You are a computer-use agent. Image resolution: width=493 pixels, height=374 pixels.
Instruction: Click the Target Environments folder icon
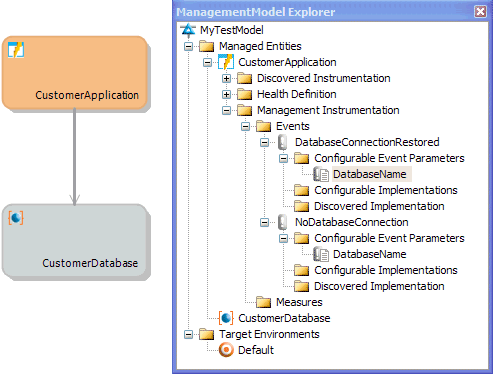point(207,334)
